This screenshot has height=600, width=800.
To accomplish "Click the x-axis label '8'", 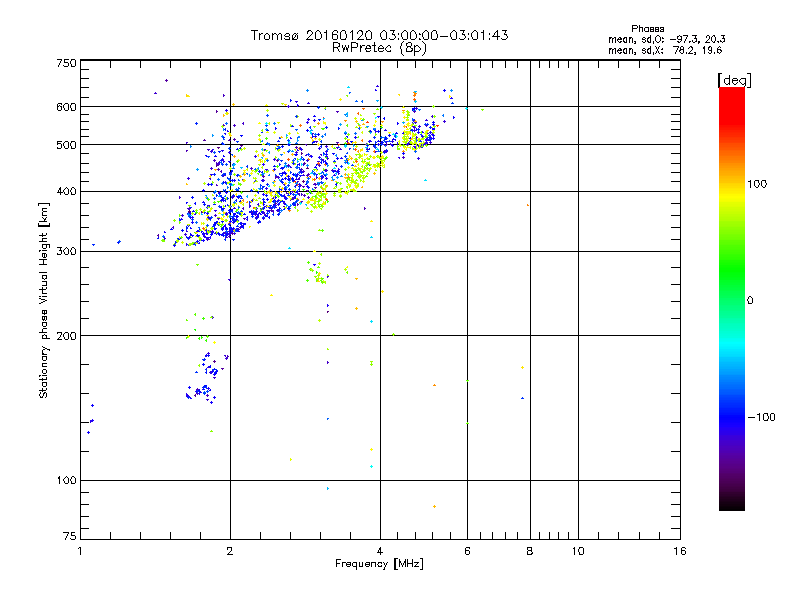I will 530,551.
